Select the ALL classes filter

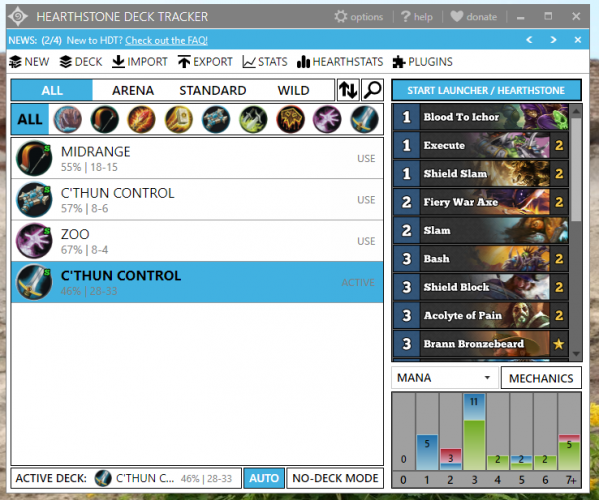pyautogui.click(x=30, y=120)
